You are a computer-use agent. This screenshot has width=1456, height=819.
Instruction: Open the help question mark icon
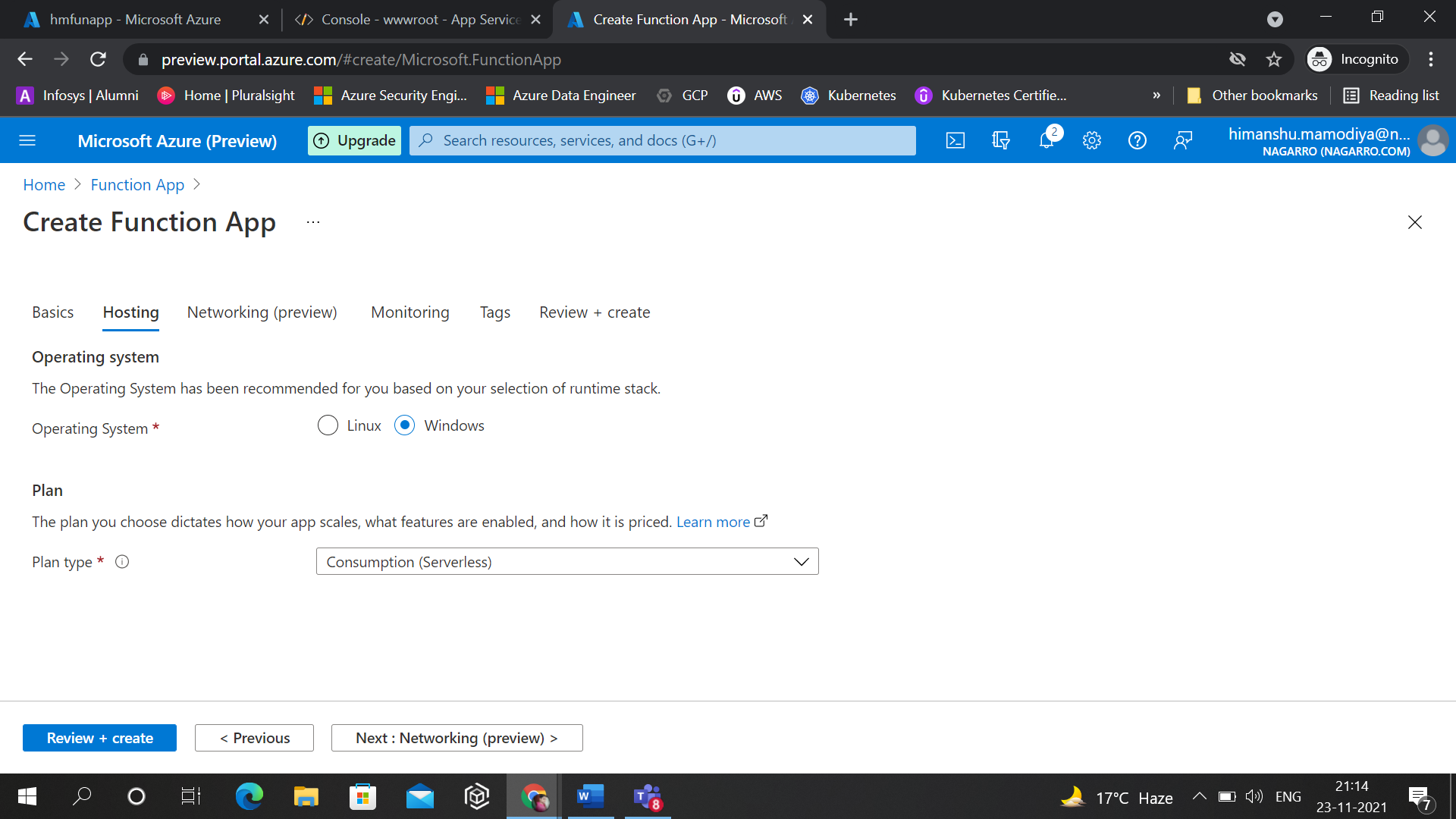pyautogui.click(x=1137, y=140)
